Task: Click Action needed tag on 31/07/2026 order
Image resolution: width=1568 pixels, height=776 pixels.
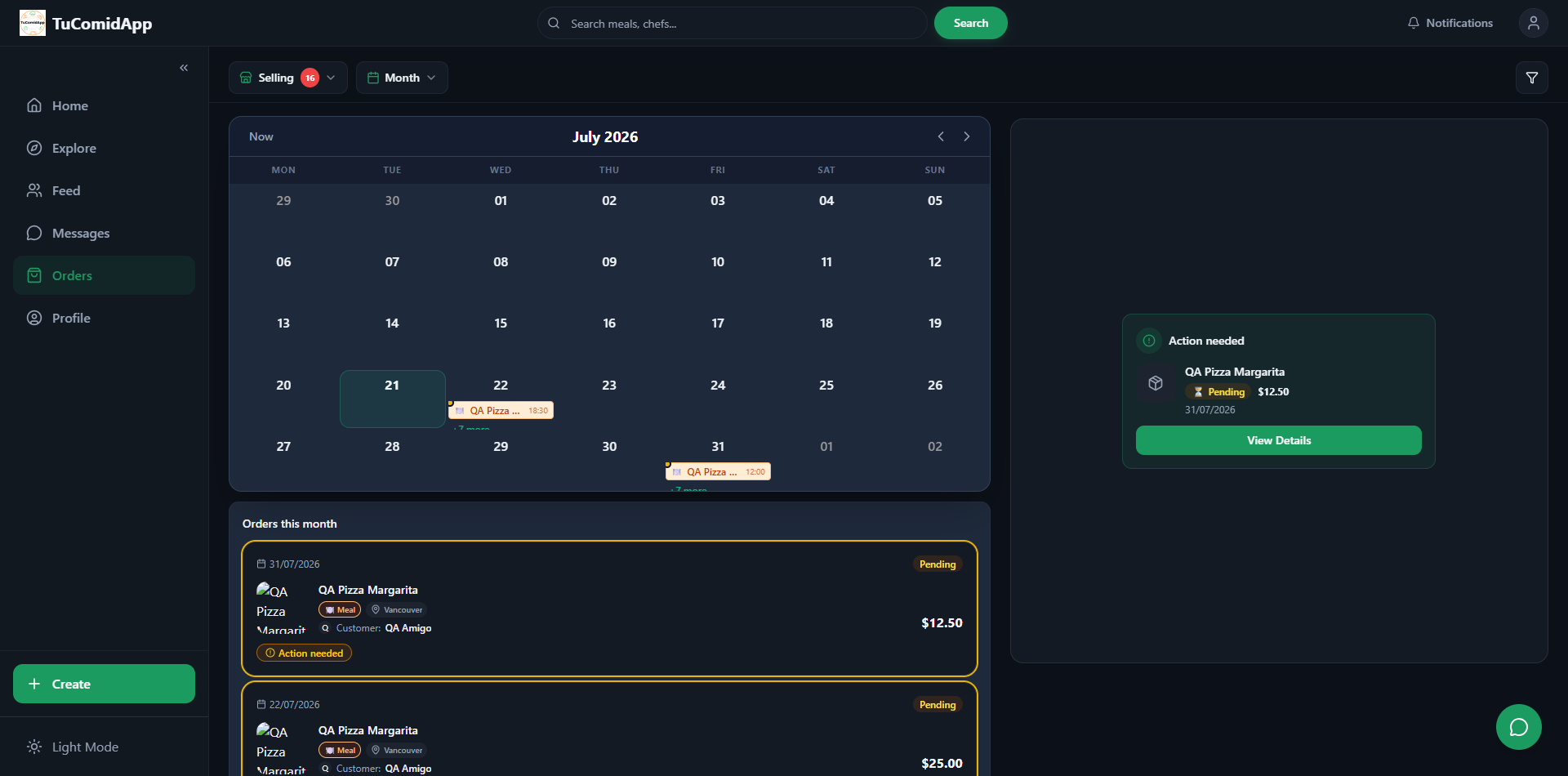Action: tap(304, 653)
